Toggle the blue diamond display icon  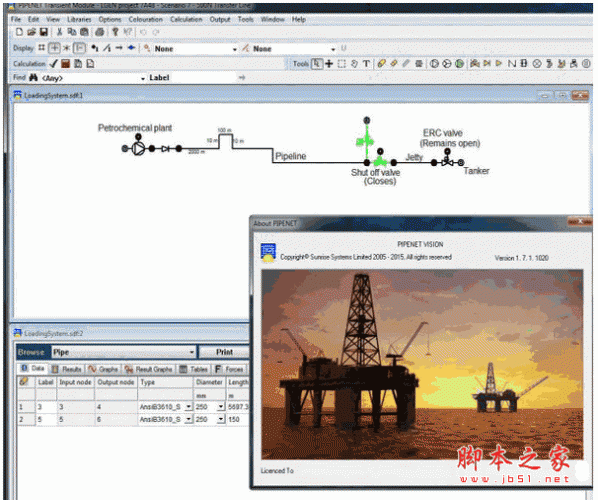132,48
